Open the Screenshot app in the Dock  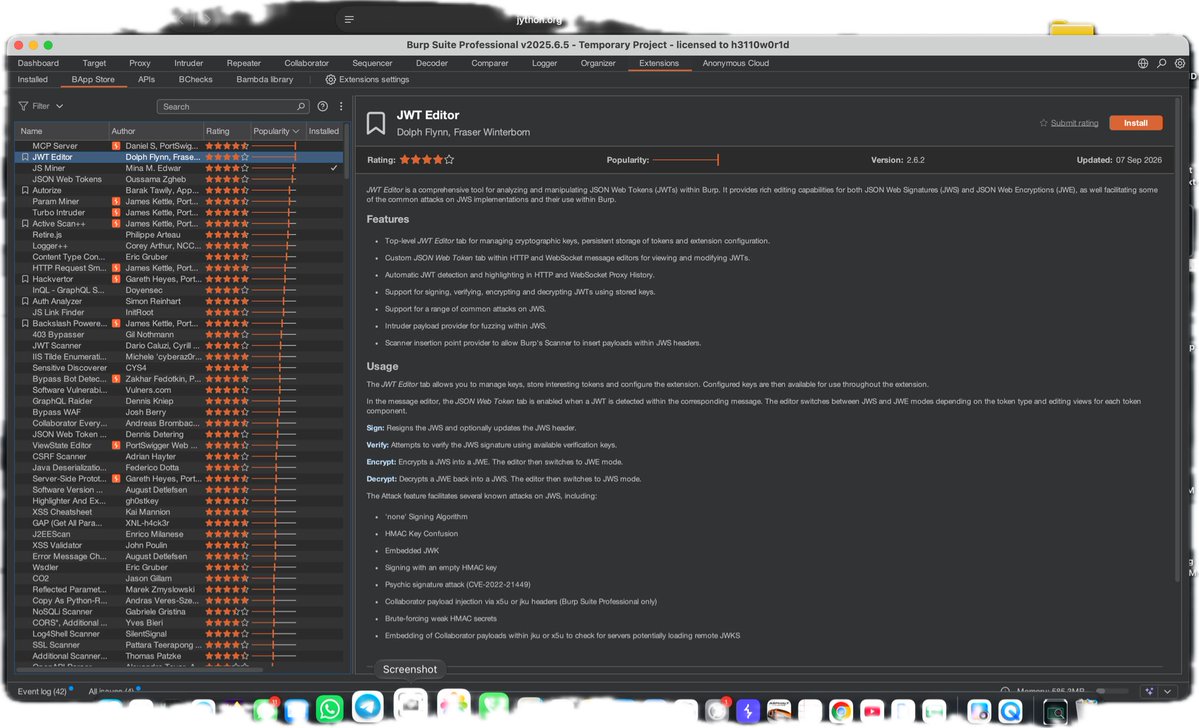(x=411, y=705)
